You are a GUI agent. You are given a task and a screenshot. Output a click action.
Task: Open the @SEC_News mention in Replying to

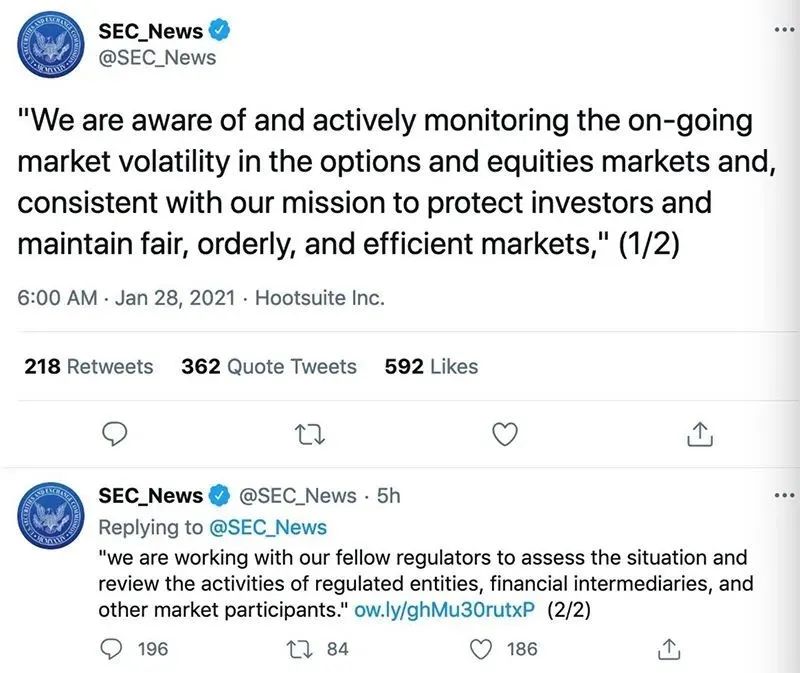pyautogui.click(x=268, y=528)
